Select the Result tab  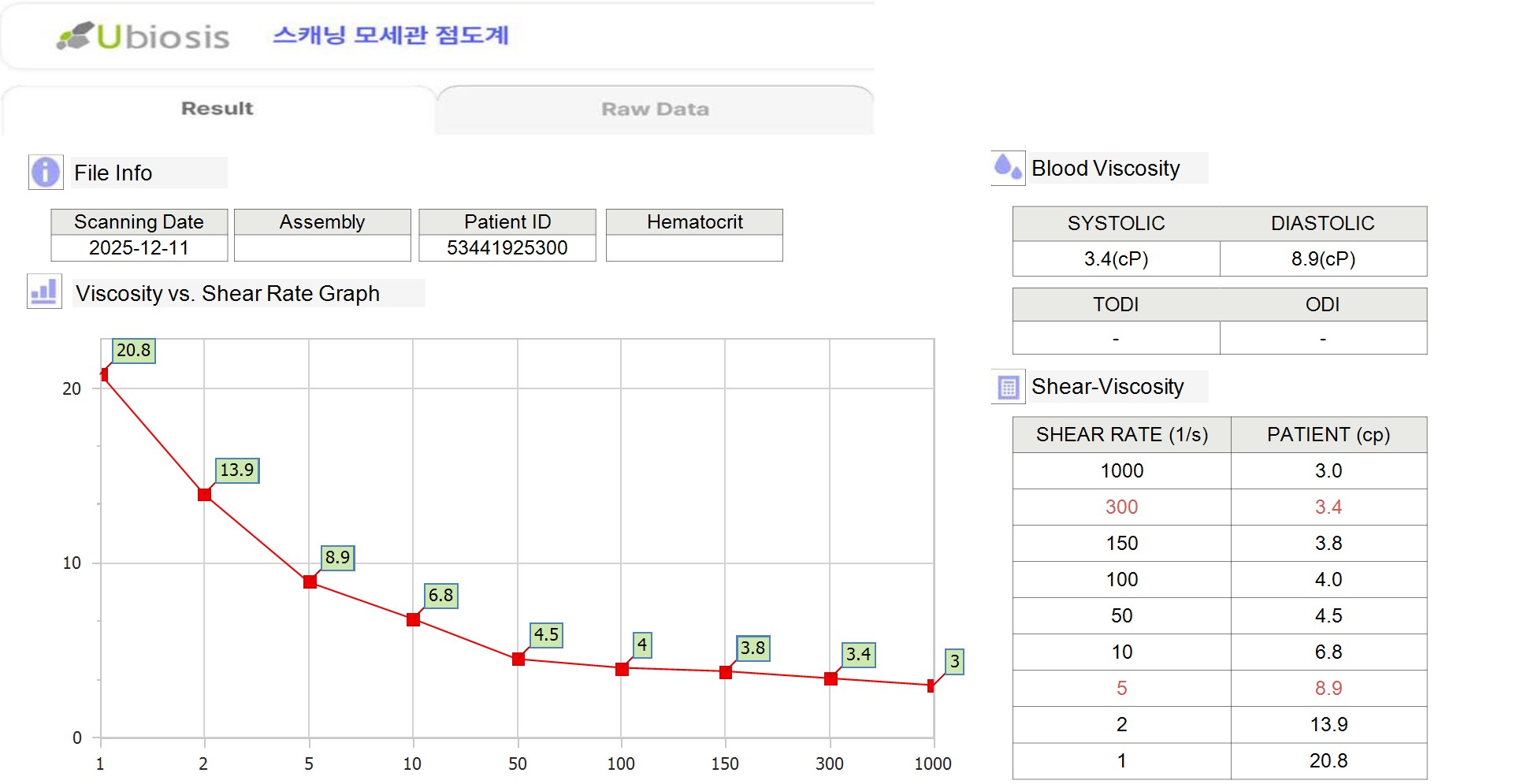pyautogui.click(x=217, y=109)
